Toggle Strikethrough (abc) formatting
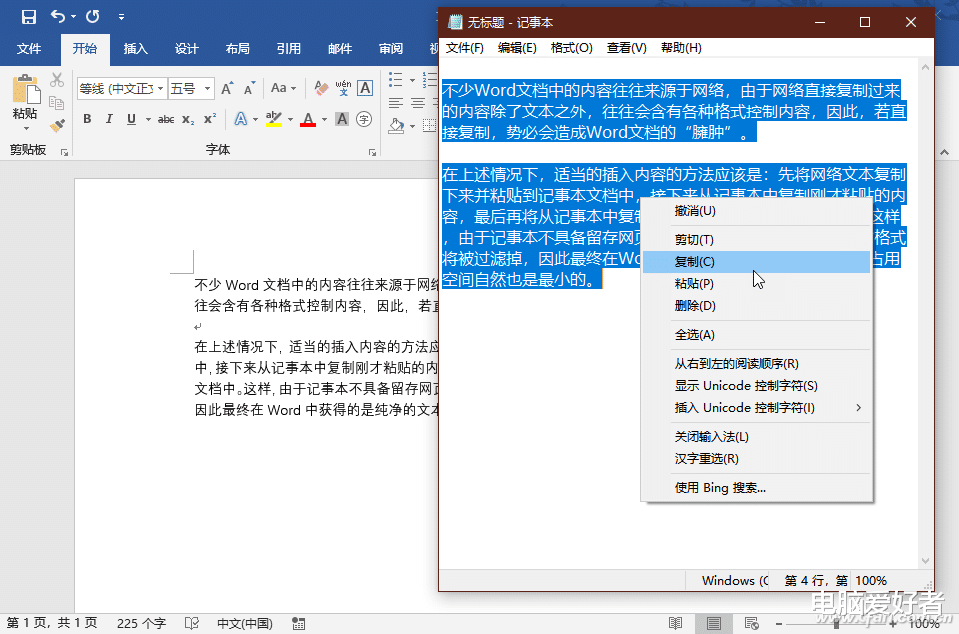 (166, 119)
